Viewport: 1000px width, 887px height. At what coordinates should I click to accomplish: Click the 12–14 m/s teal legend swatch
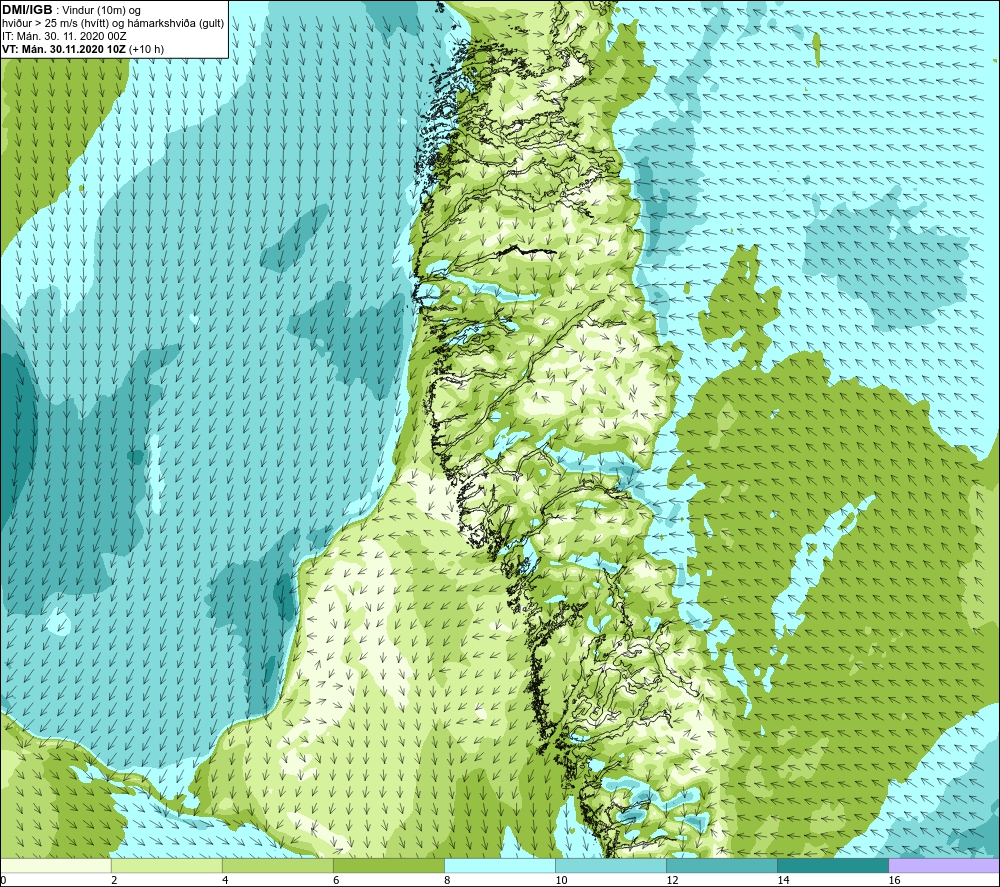[x=722, y=865]
